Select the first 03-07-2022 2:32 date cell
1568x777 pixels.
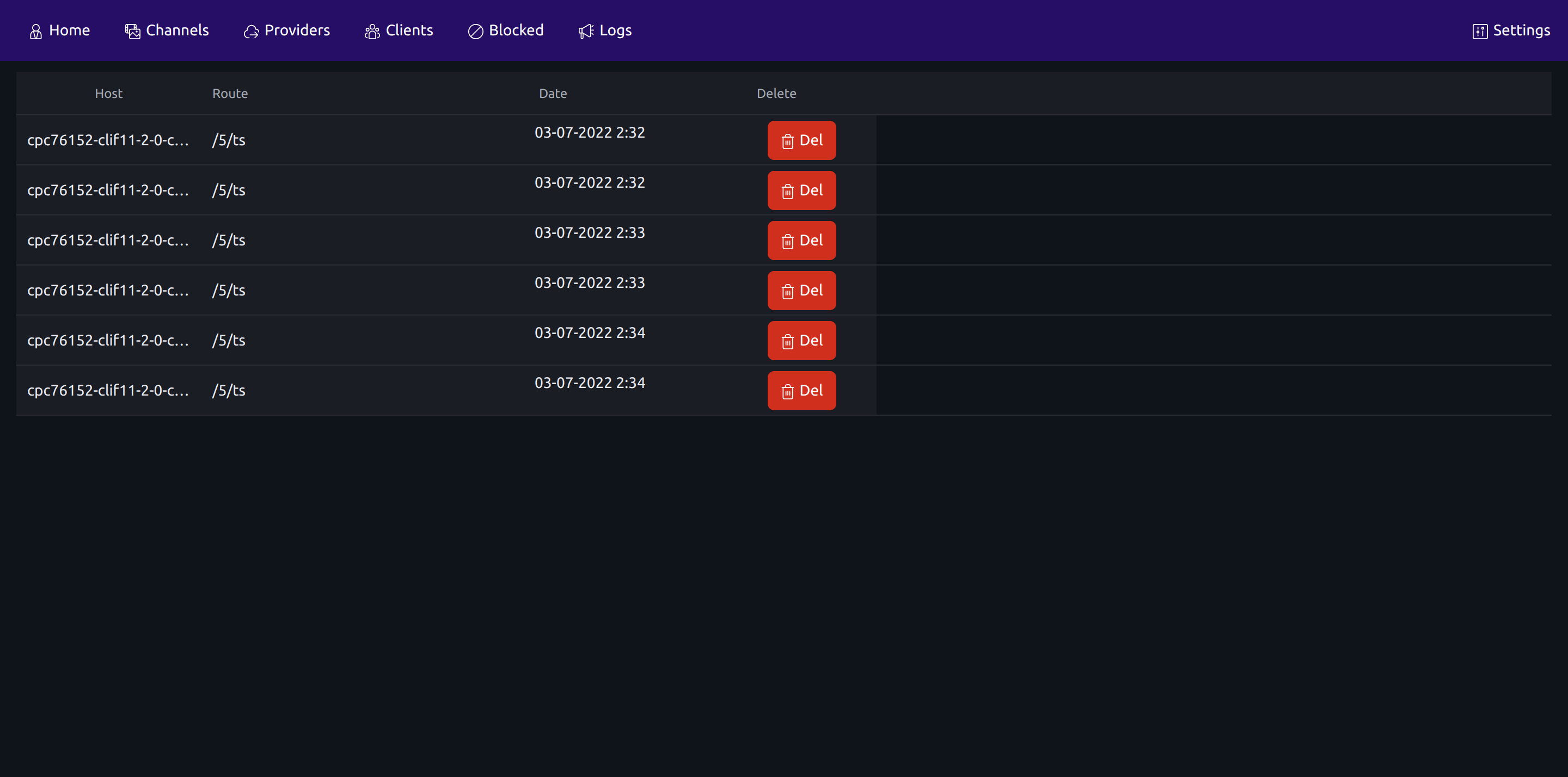[590, 133]
